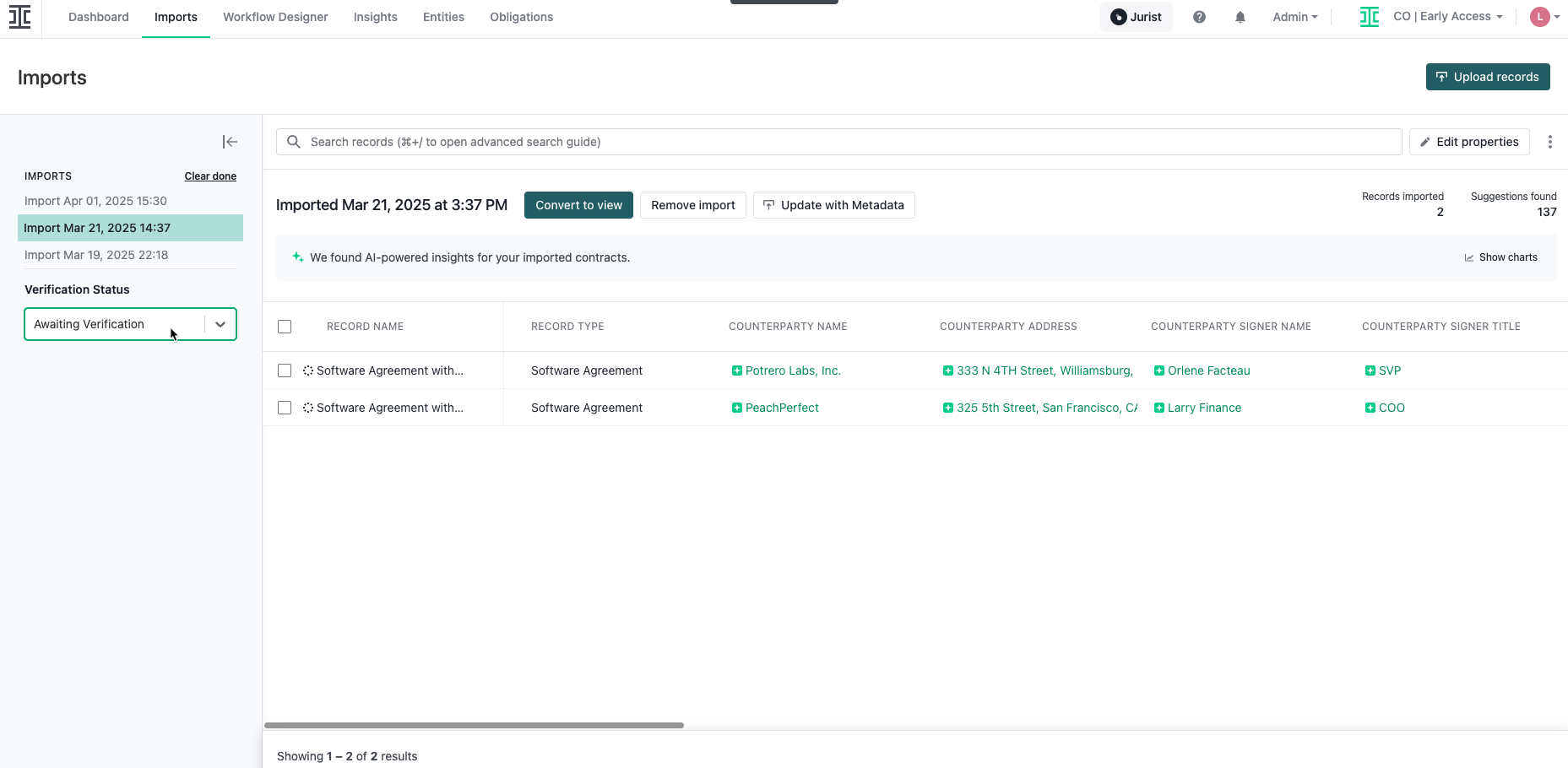Viewport: 1568px width, 768px height.
Task: Click the plus icon beside Larry Finance
Action: [1158, 408]
